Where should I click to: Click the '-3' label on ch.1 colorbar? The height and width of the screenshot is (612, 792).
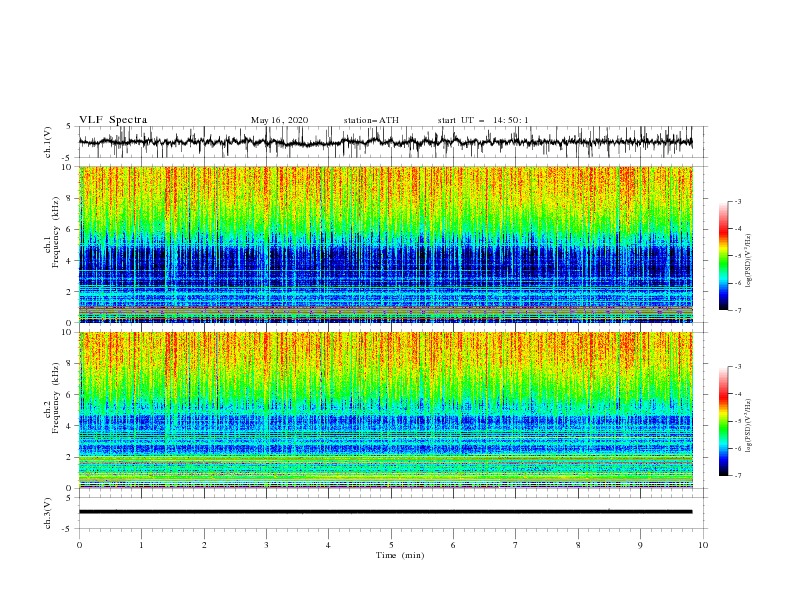point(737,201)
